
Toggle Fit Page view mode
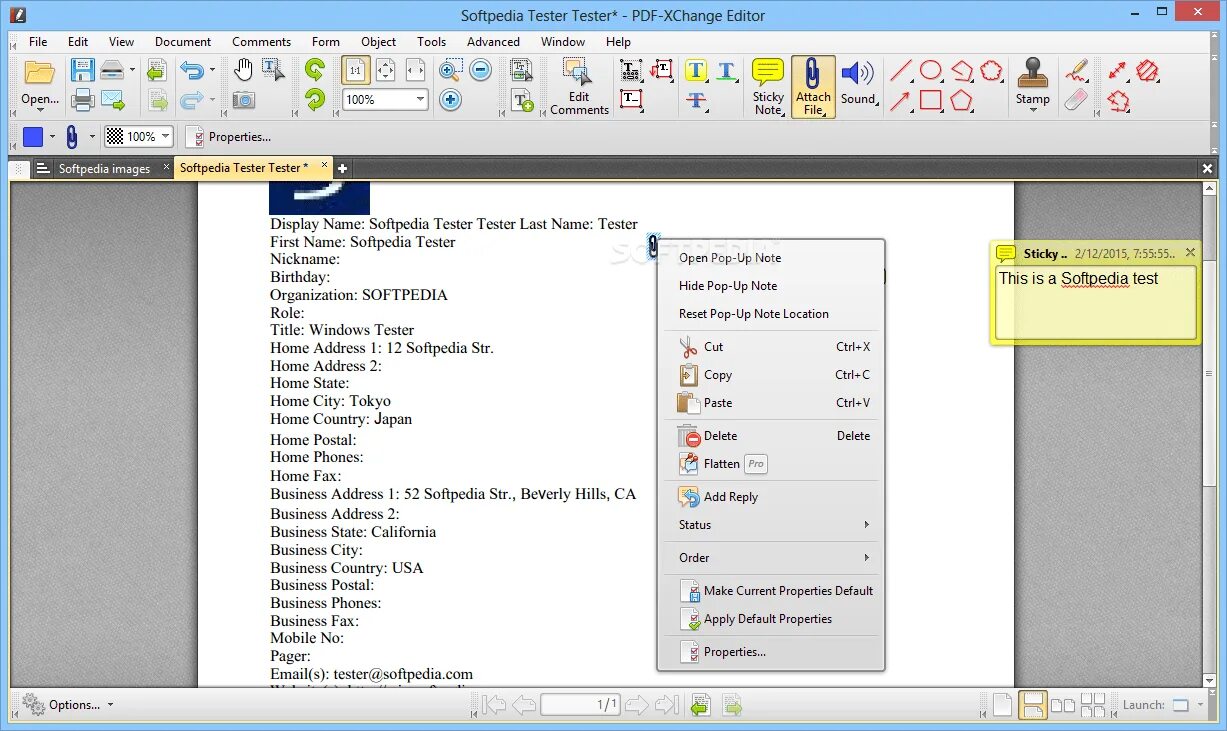[x=385, y=70]
